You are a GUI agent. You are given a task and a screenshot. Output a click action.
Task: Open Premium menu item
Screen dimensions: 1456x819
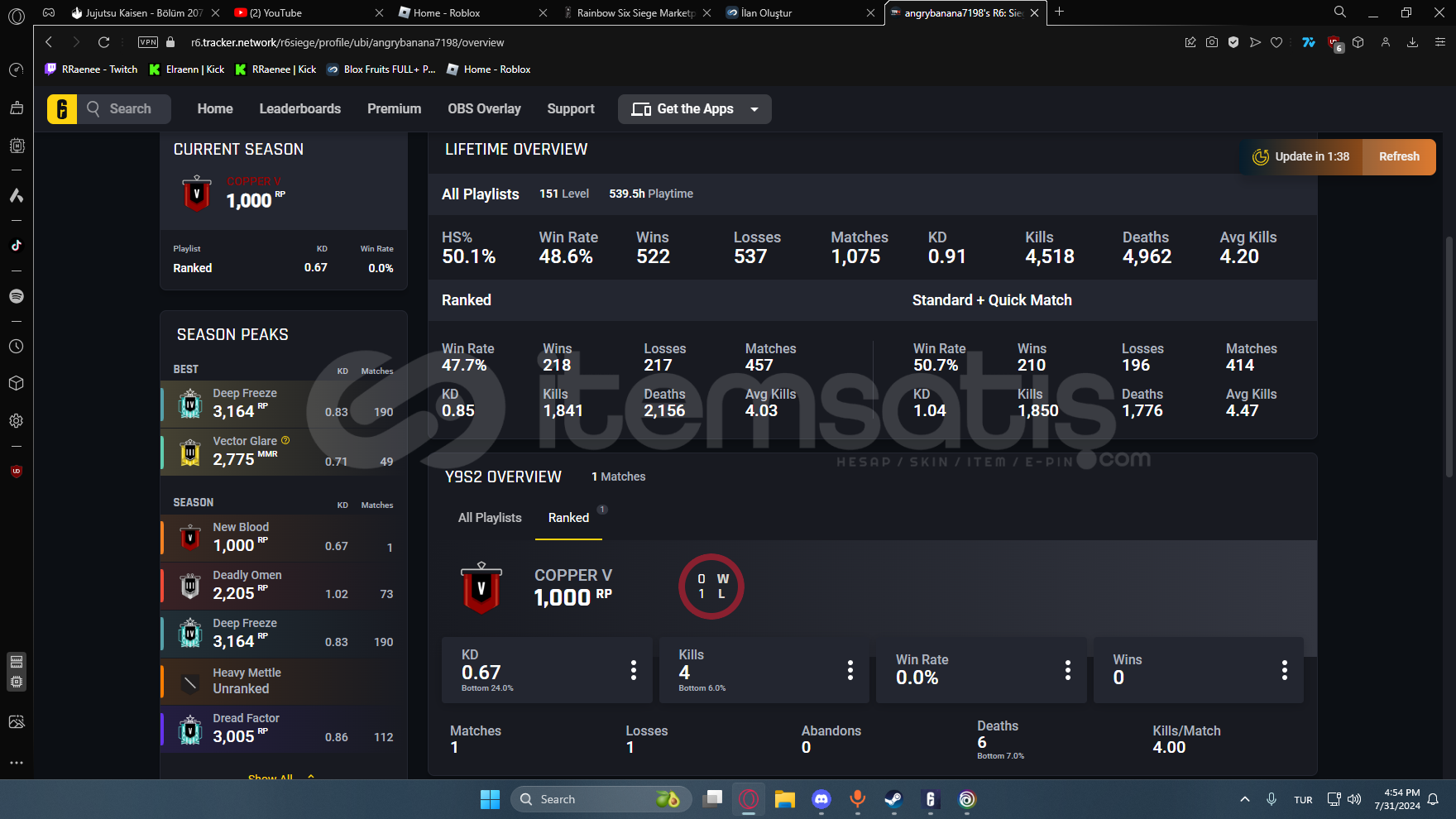[x=394, y=109]
